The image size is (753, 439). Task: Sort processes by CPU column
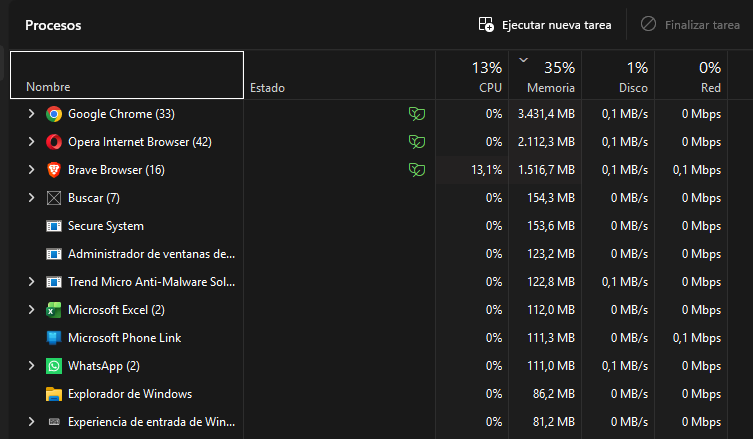point(472,76)
